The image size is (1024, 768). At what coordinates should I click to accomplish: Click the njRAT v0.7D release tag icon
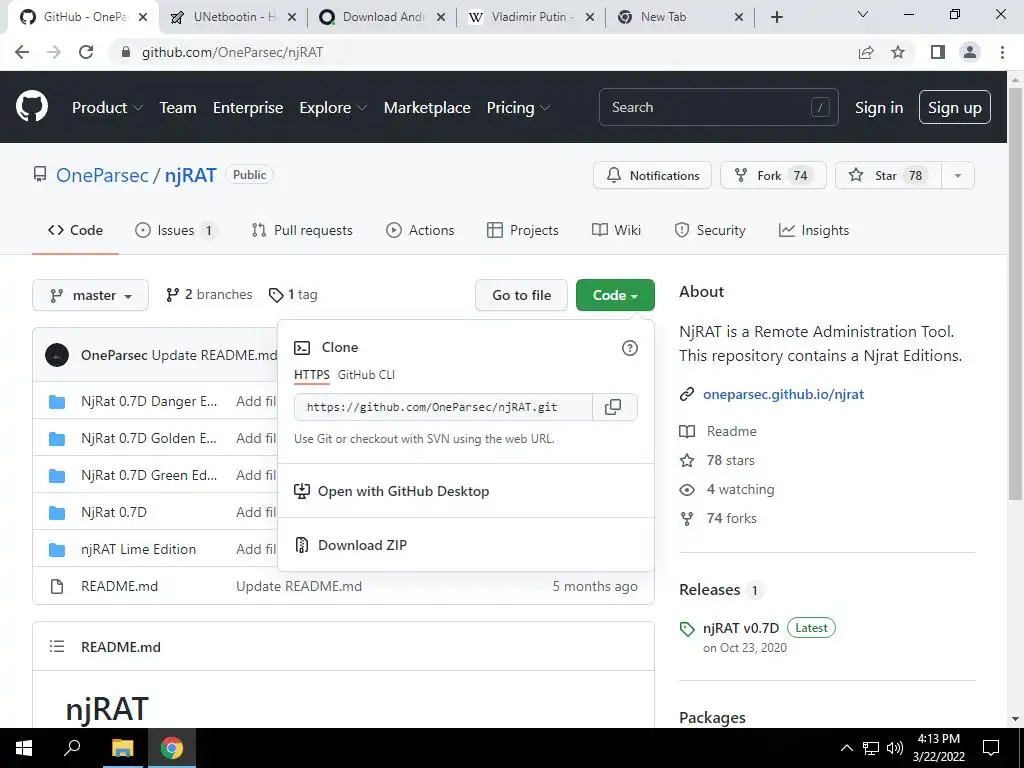pos(687,629)
